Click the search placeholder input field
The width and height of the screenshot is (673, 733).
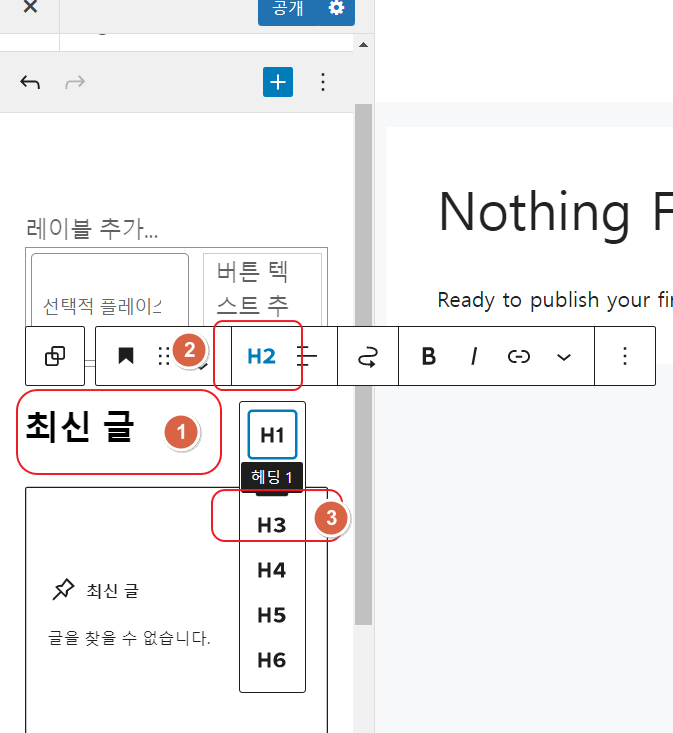pos(109,304)
